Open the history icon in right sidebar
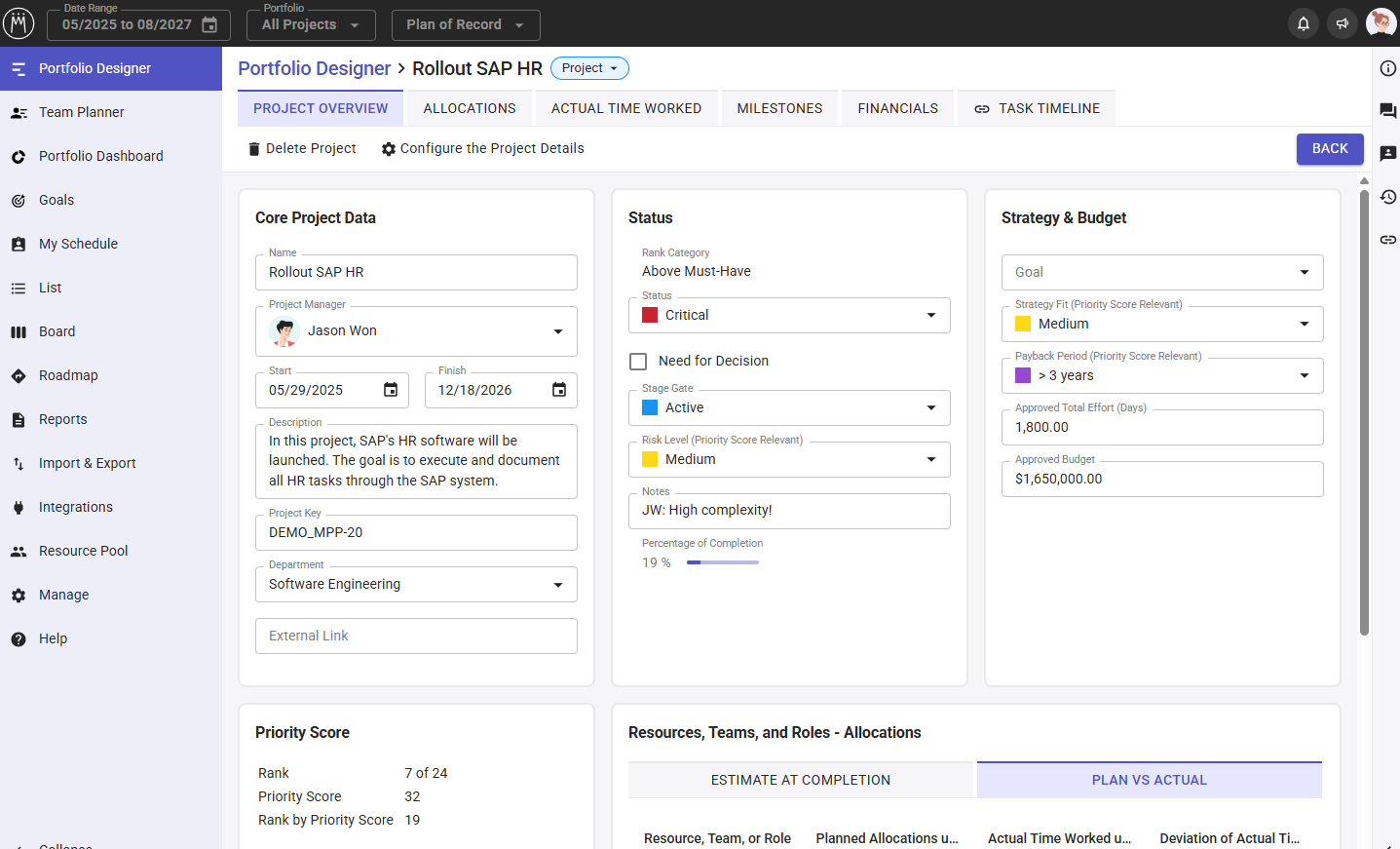 1387,197
